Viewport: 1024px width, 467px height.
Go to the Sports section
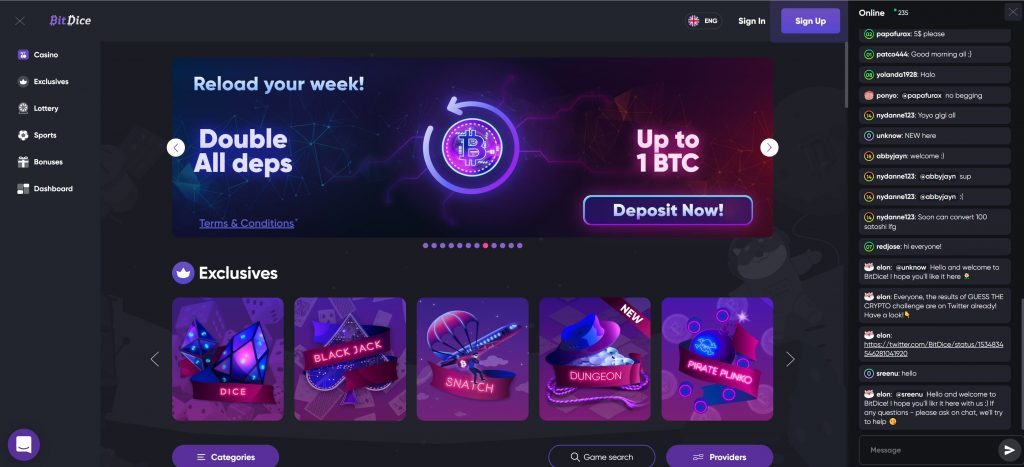point(37,135)
